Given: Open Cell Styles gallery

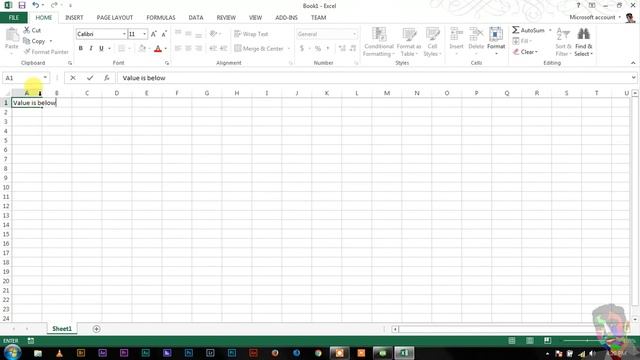Looking at the screenshot, I should point(432,42).
